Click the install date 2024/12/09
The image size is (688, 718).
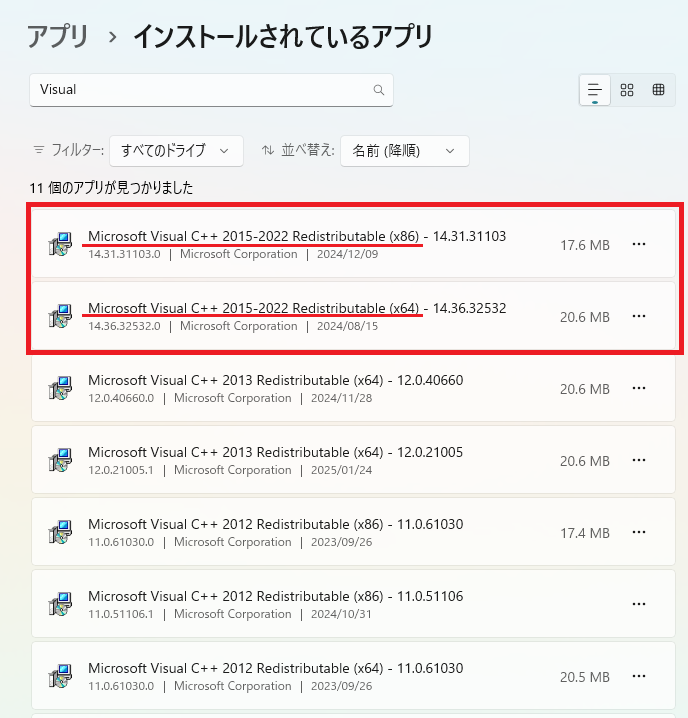point(347,254)
